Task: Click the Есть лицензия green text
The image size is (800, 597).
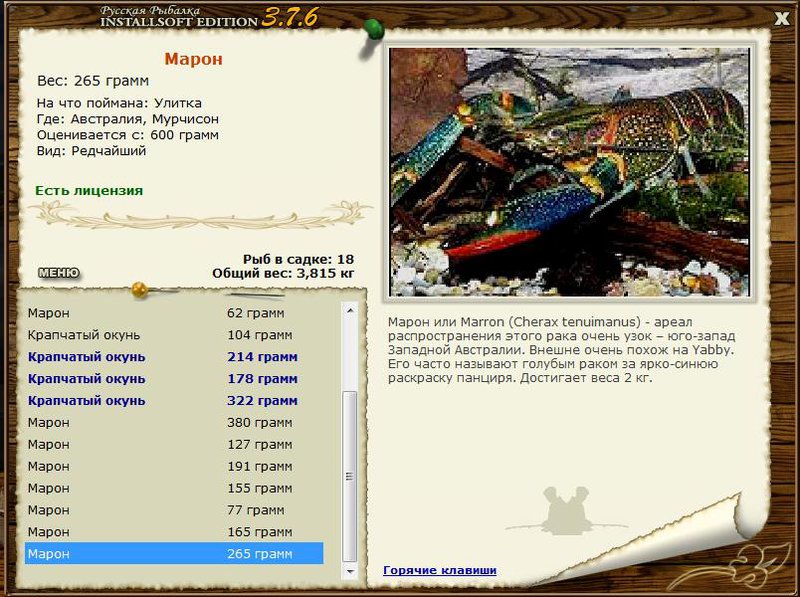Action: click(89, 190)
